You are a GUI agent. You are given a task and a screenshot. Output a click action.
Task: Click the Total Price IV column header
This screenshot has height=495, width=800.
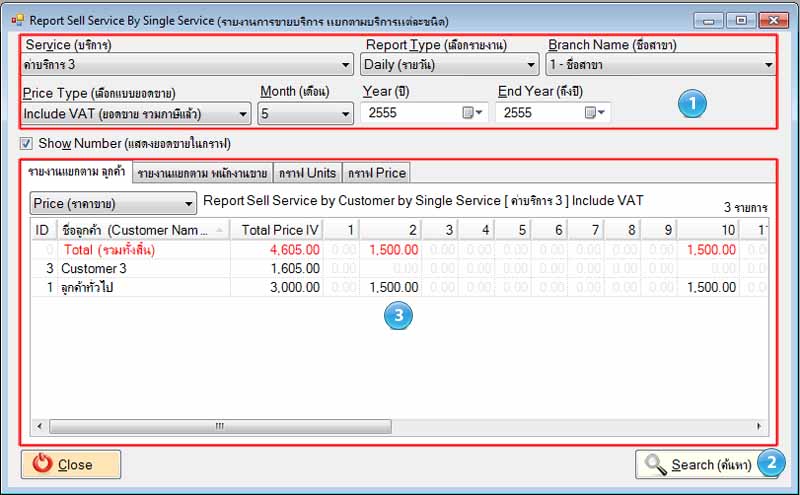point(280,230)
